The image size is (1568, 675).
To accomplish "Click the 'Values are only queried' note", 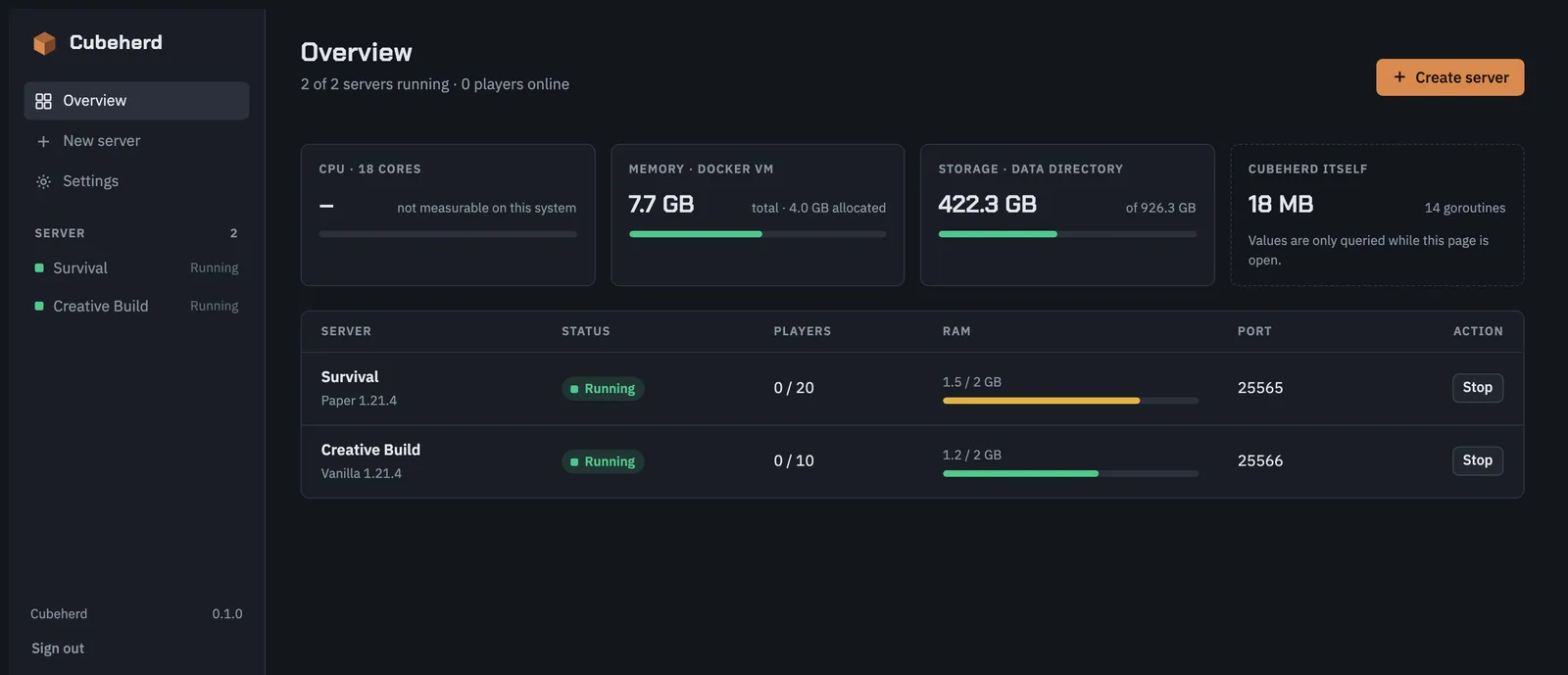I will (x=1368, y=250).
